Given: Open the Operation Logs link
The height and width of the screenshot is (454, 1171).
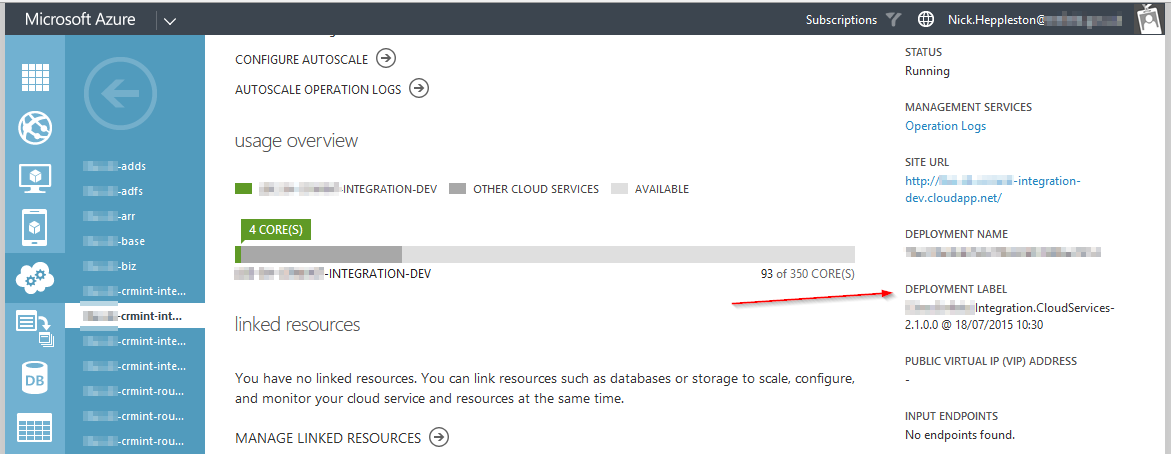Looking at the screenshot, I should coord(945,126).
